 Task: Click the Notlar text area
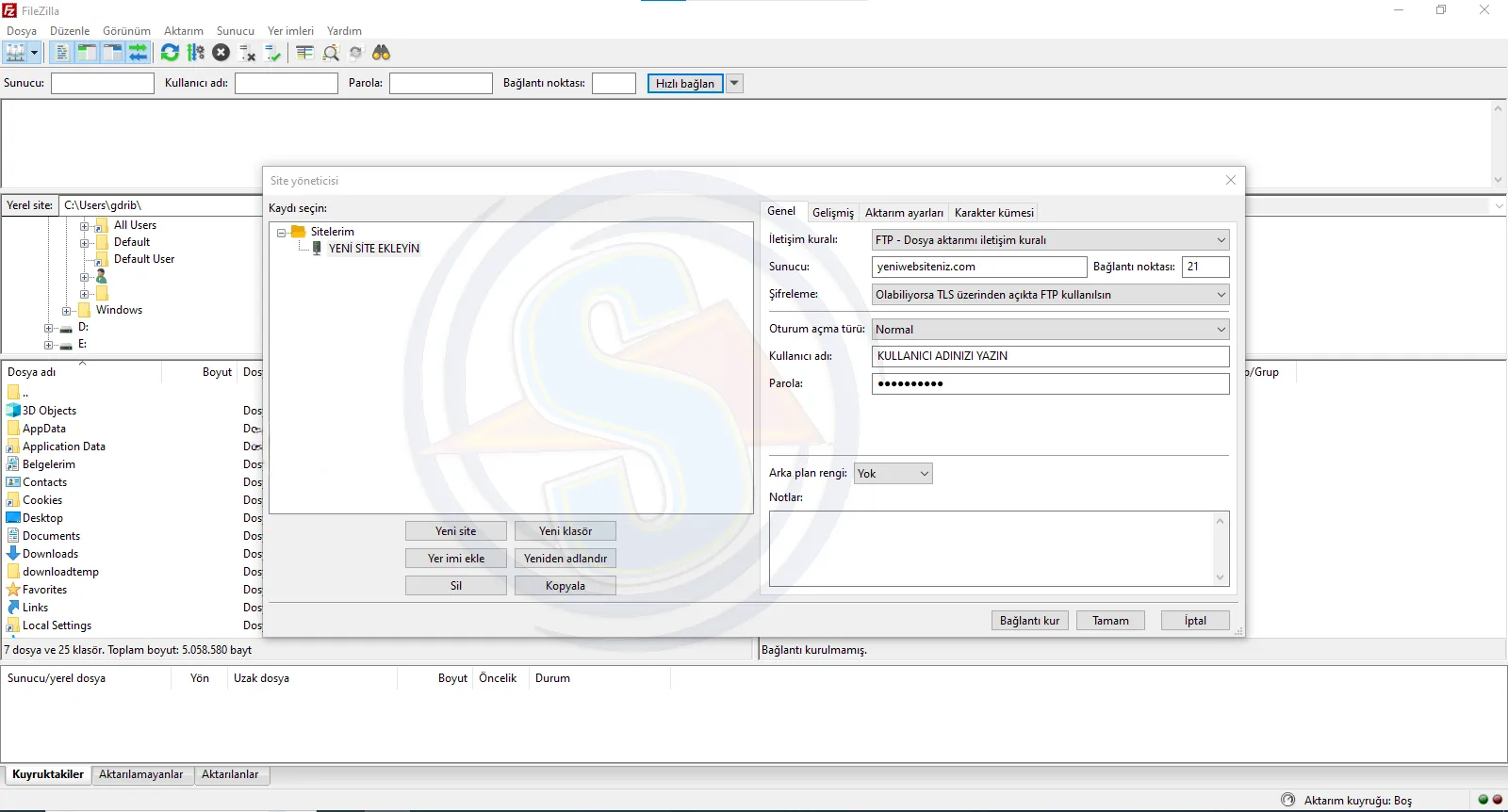pyautogui.click(x=999, y=548)
